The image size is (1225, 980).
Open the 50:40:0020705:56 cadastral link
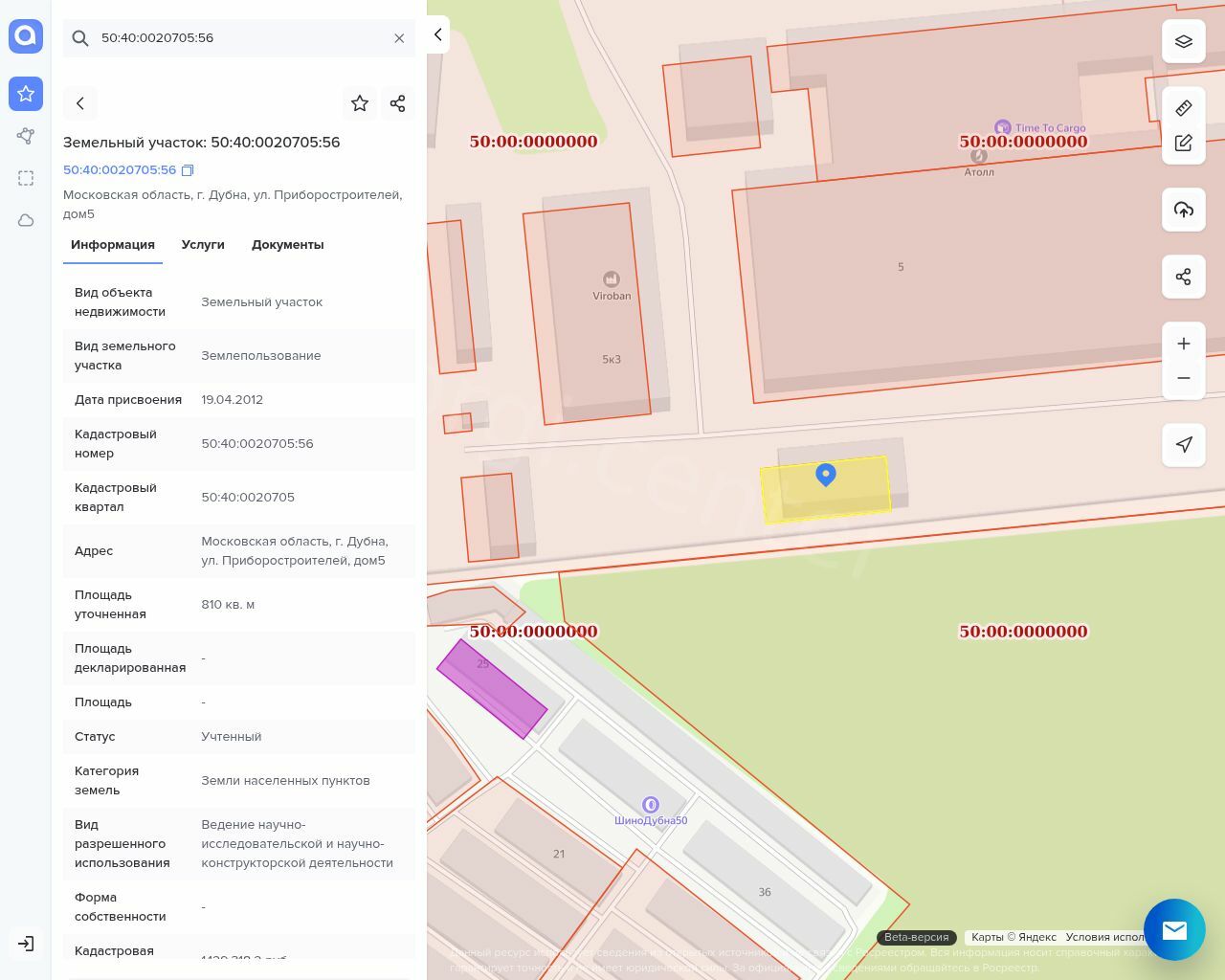click(120, 170)
